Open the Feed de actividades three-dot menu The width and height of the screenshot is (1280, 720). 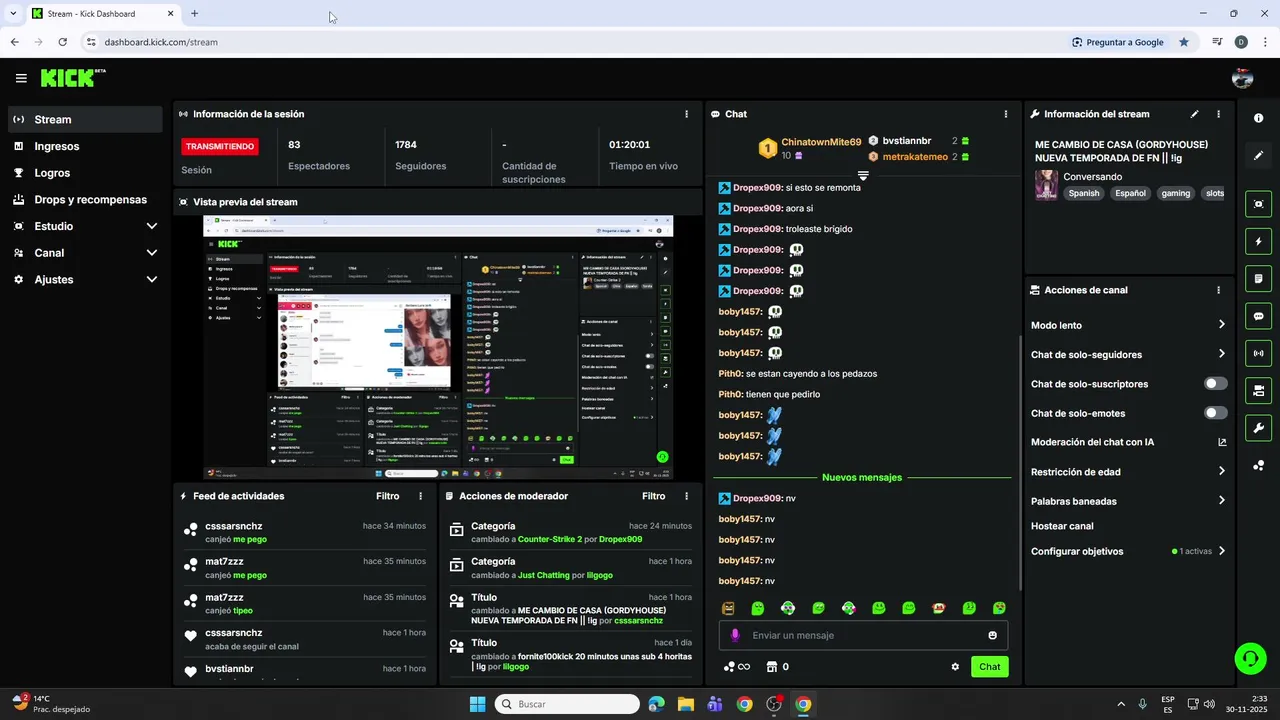tap(420, 496)
